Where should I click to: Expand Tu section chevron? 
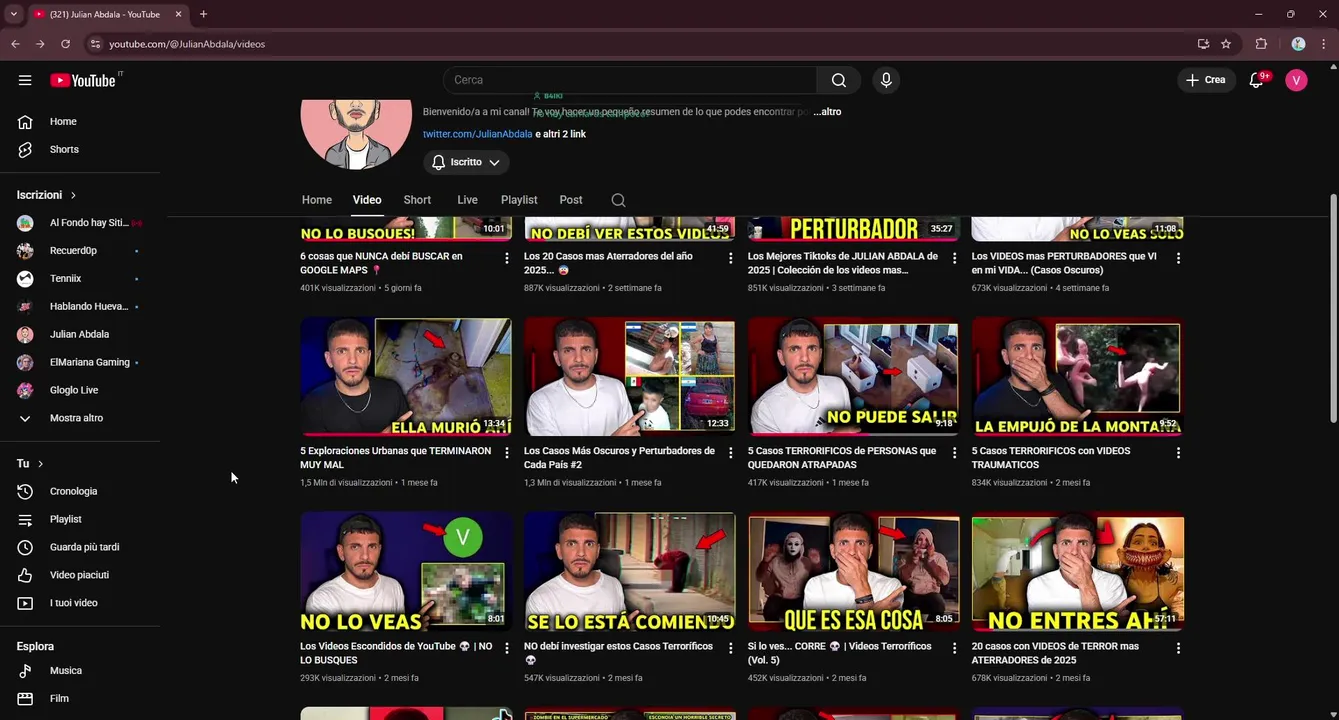click(40, 464)
